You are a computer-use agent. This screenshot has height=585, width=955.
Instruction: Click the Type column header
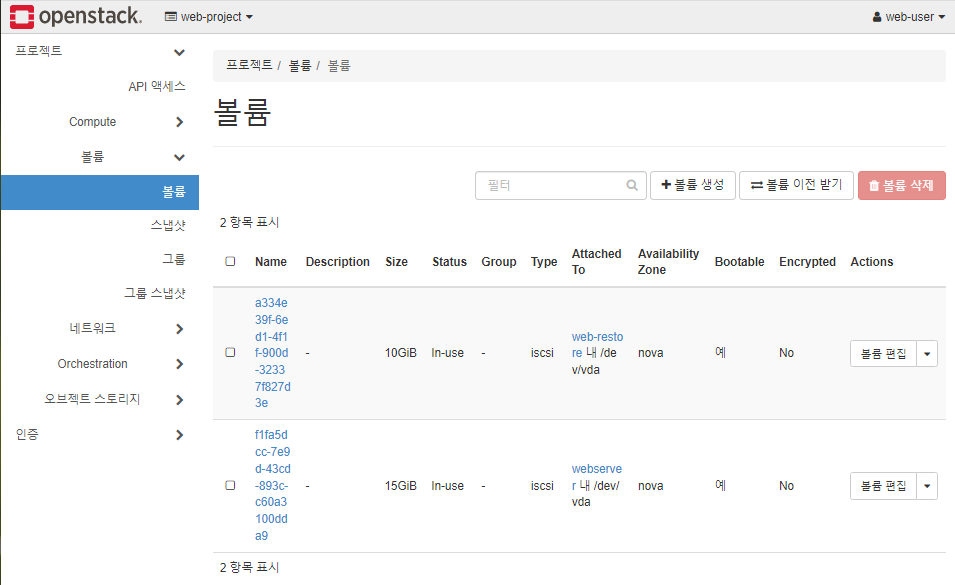544,262
